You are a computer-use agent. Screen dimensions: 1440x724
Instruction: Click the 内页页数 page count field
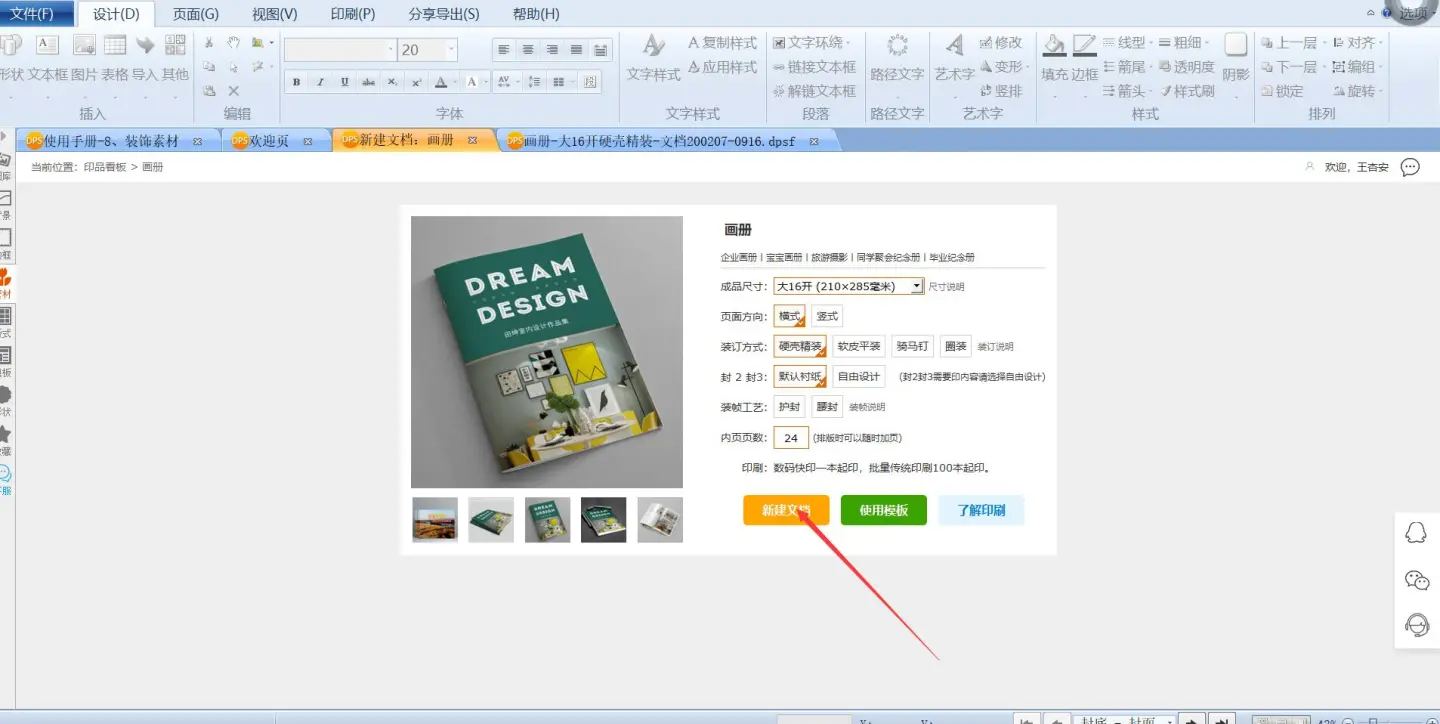point(791,438)
